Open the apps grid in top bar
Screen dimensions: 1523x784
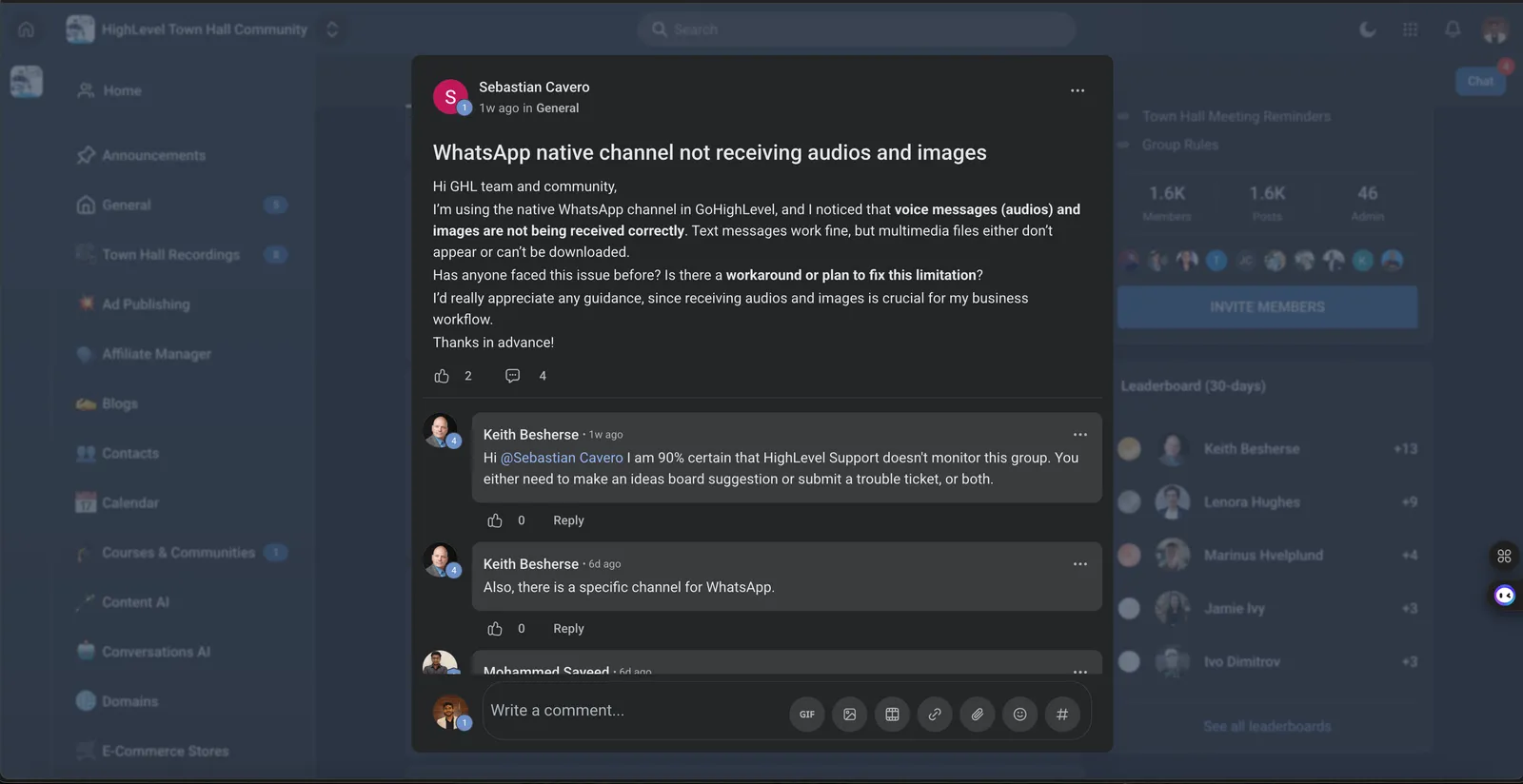(x=1411, y=29)
